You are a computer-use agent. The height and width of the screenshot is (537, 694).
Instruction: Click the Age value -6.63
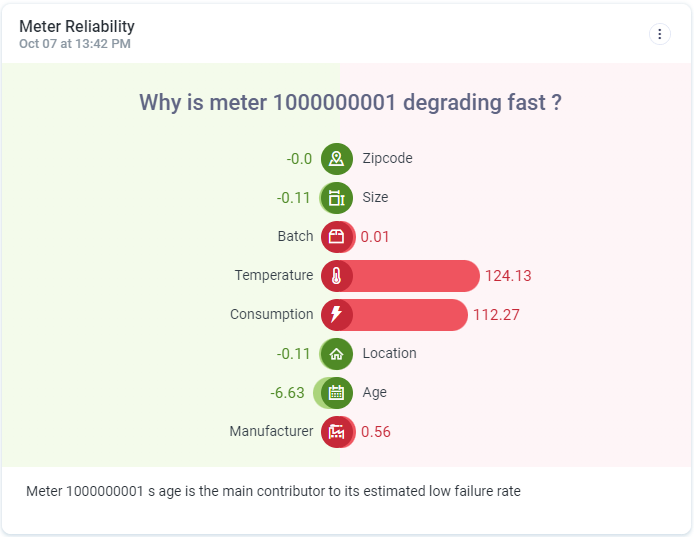[x=287, y=393]
